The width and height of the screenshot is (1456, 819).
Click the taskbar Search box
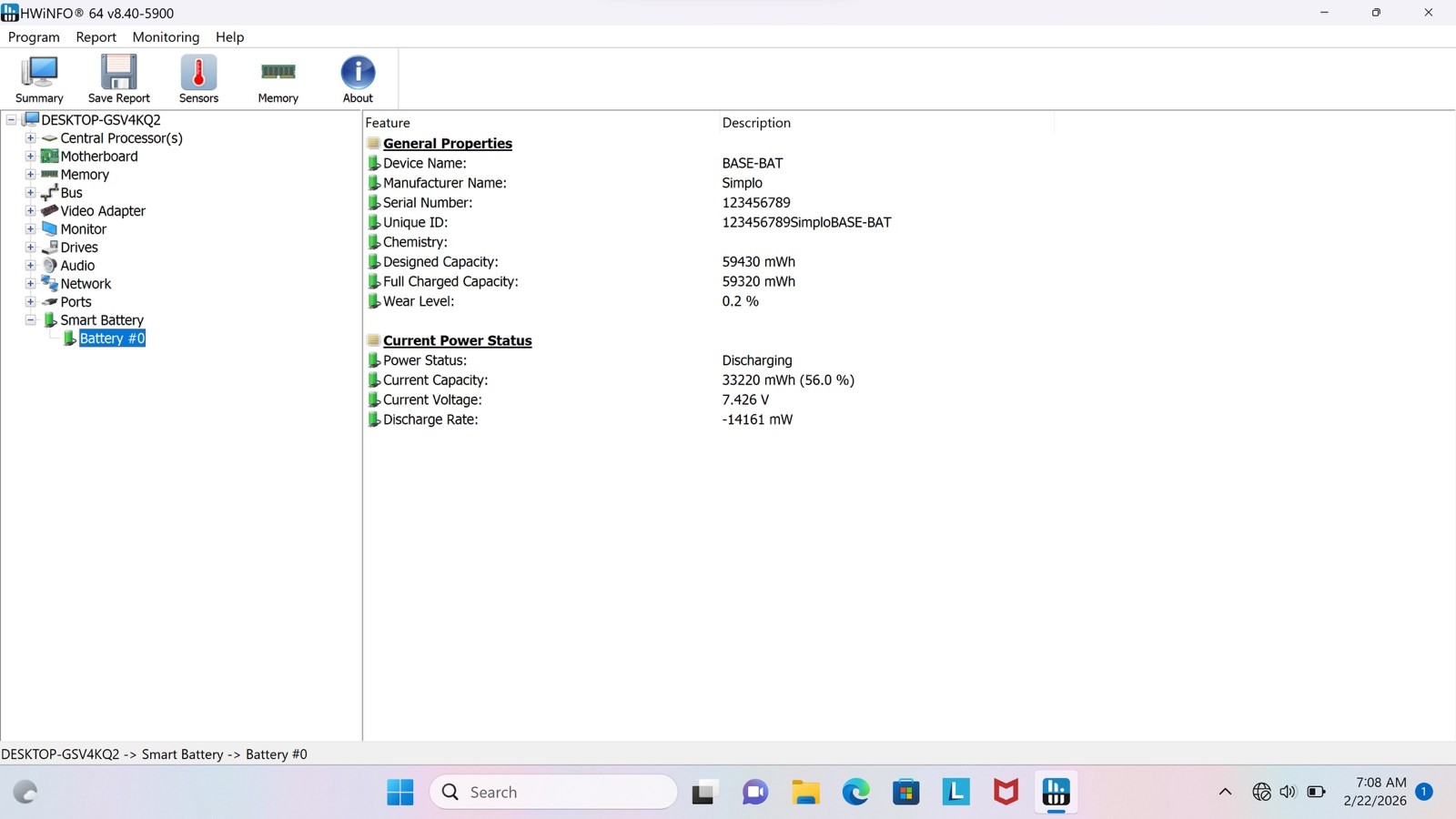pos(553,793)
